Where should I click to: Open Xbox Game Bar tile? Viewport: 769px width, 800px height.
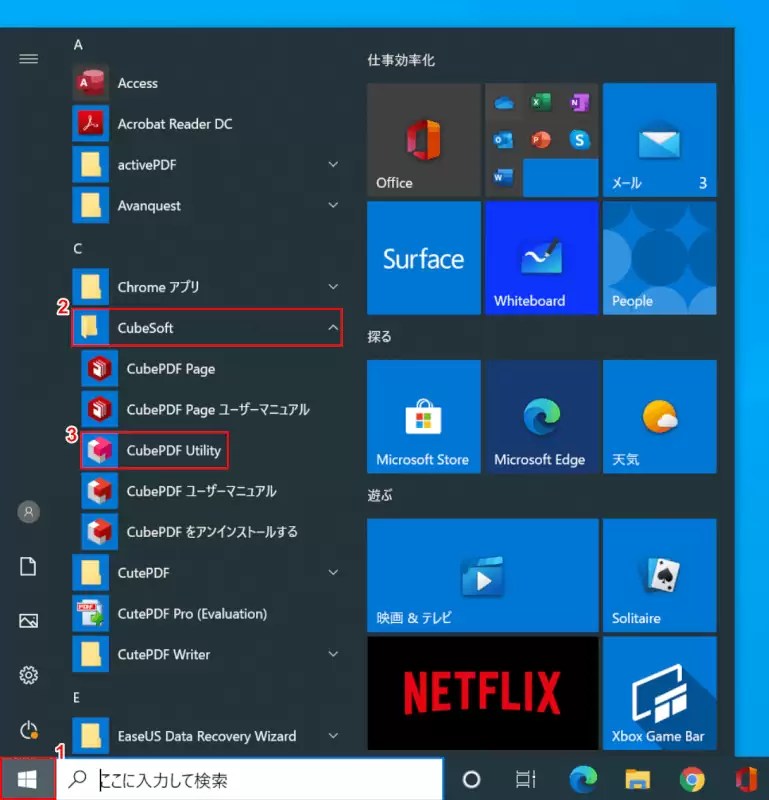(659, 693)
